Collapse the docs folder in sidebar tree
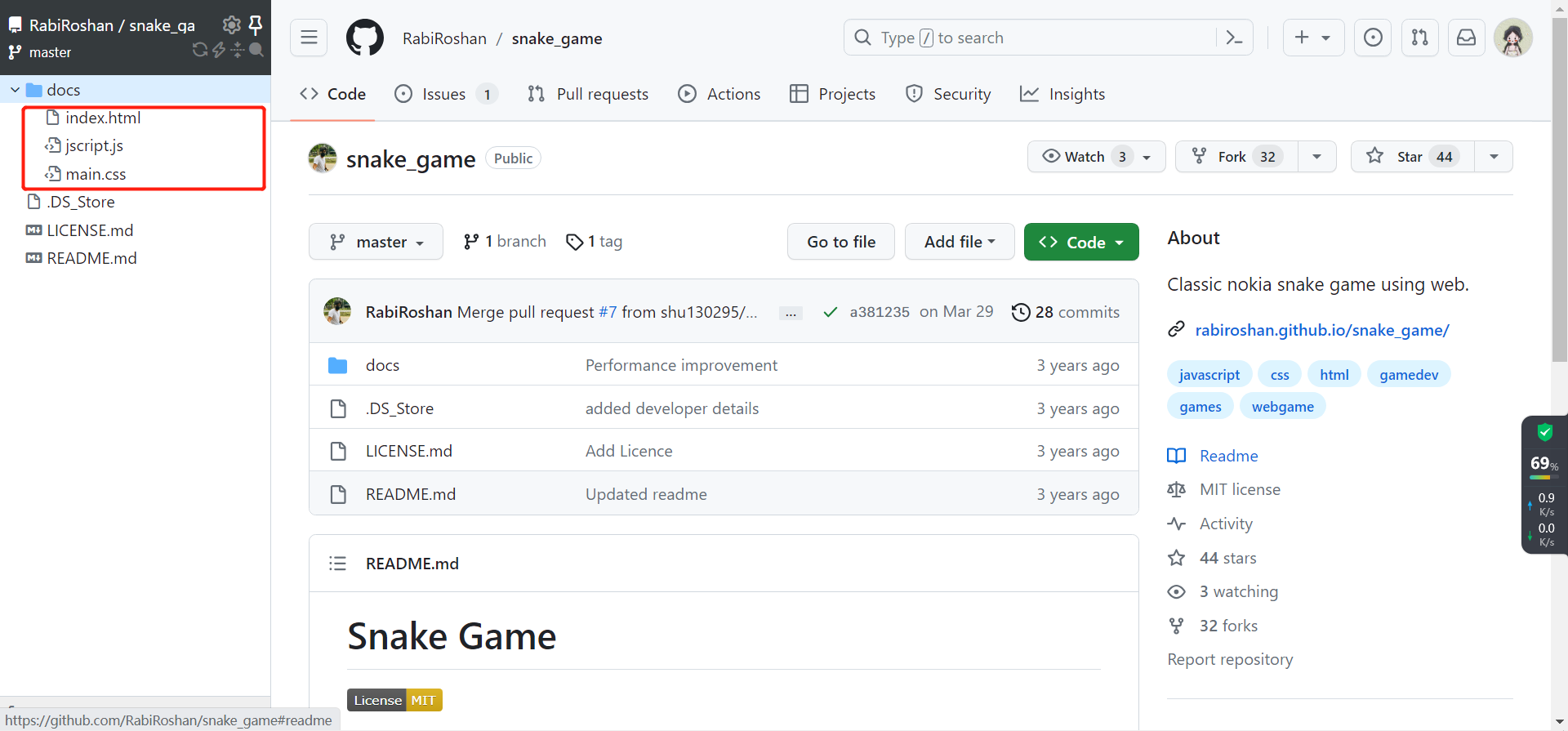 (16, 90)
